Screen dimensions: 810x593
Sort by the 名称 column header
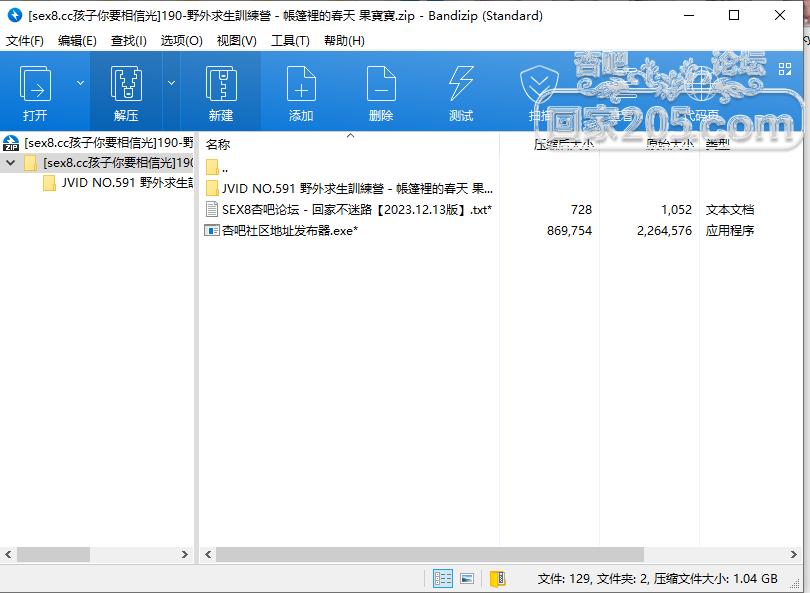tap(218, 145)
